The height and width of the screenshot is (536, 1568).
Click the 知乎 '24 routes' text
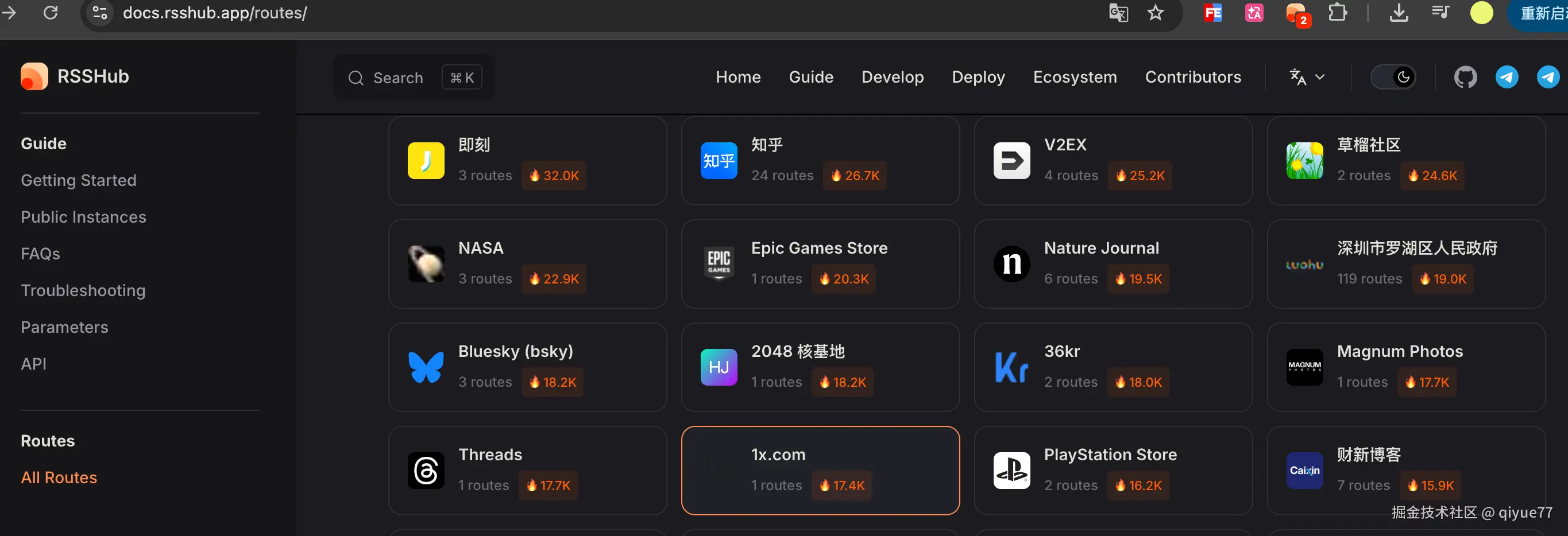click(x=782, y=176)
